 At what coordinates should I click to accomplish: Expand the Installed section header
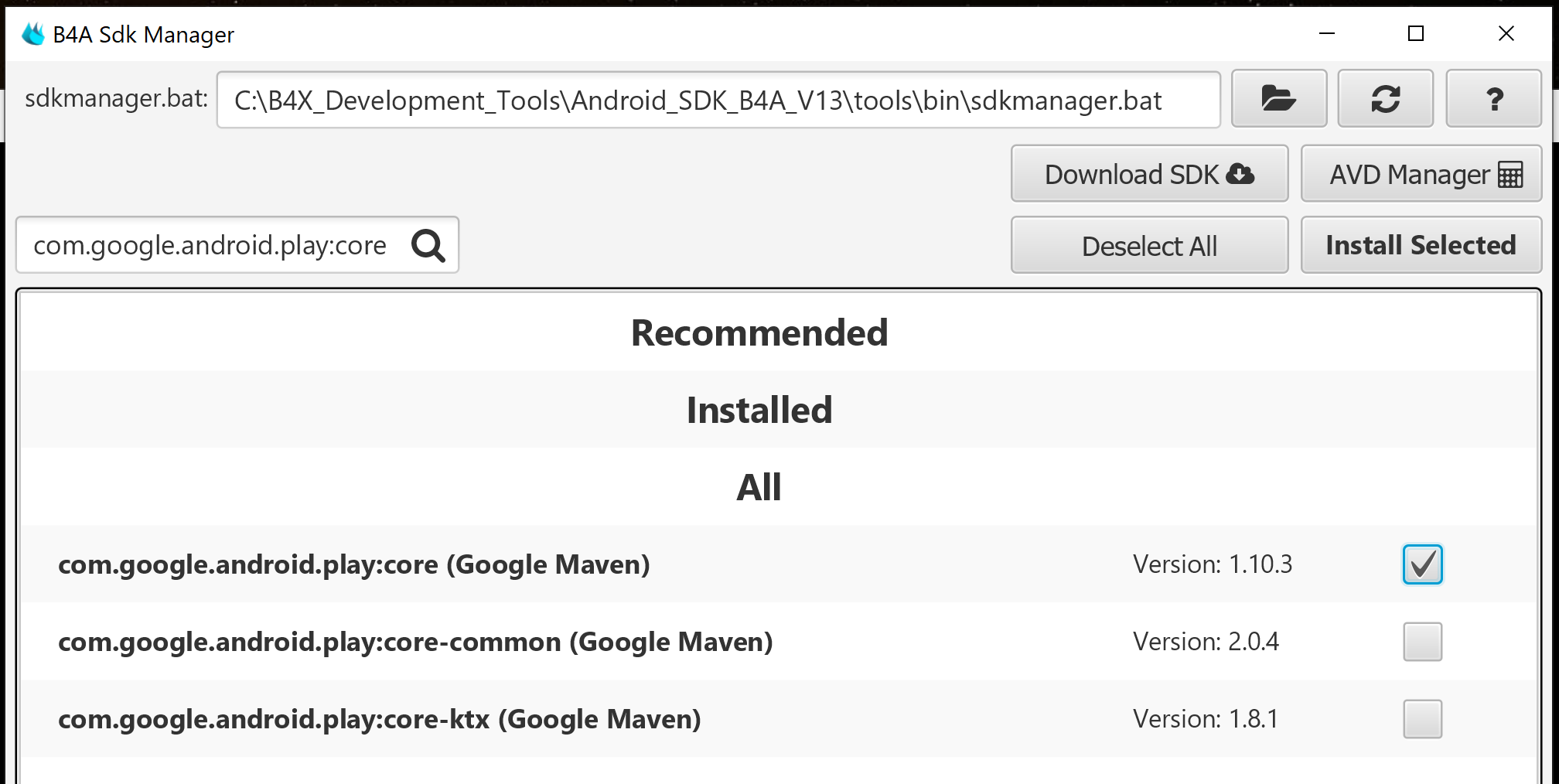tap(759, 411)
